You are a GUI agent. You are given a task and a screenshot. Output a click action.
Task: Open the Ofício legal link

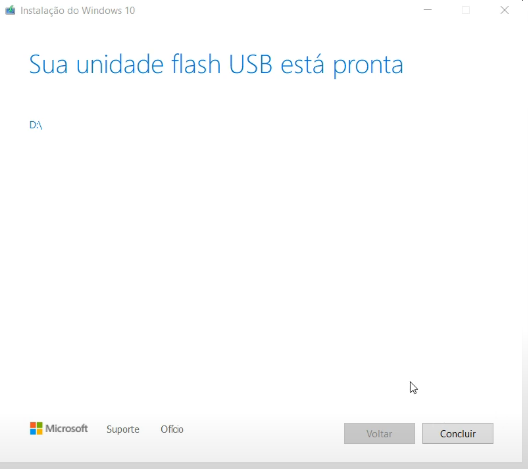point(172,429)
